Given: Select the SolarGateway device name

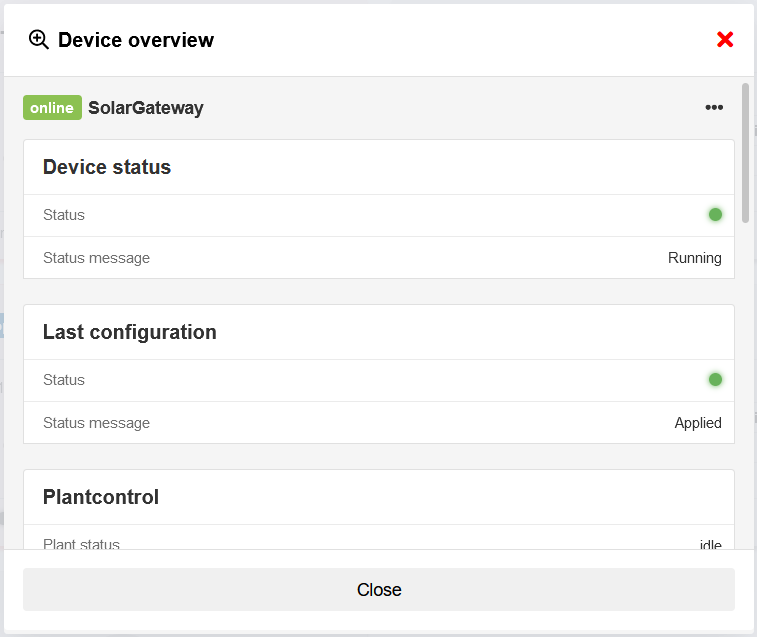Looking at the screenshot, I should coord(146,108).
